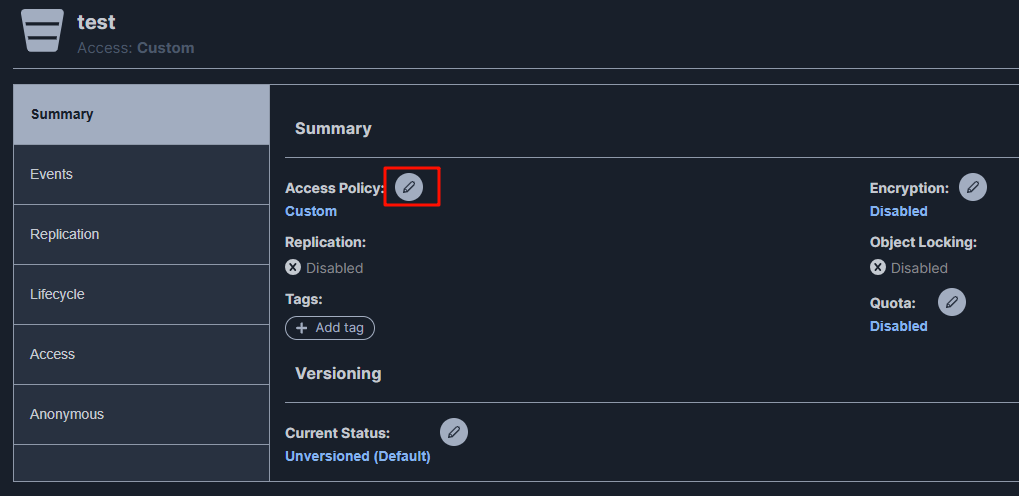
Task: Click the Encryption Disabled link
Action: tap(899, 211)
